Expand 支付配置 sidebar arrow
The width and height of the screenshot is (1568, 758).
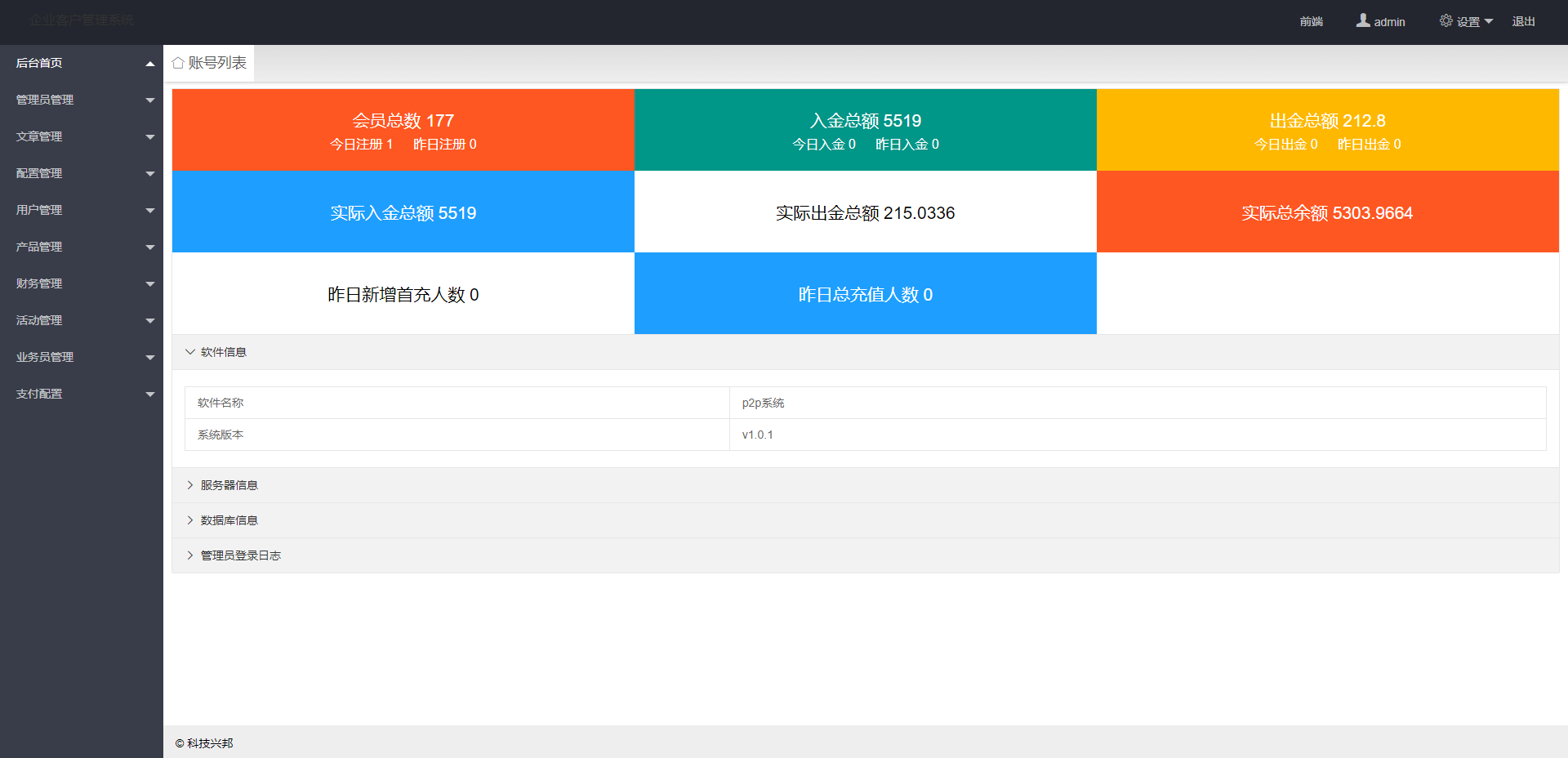150,395
